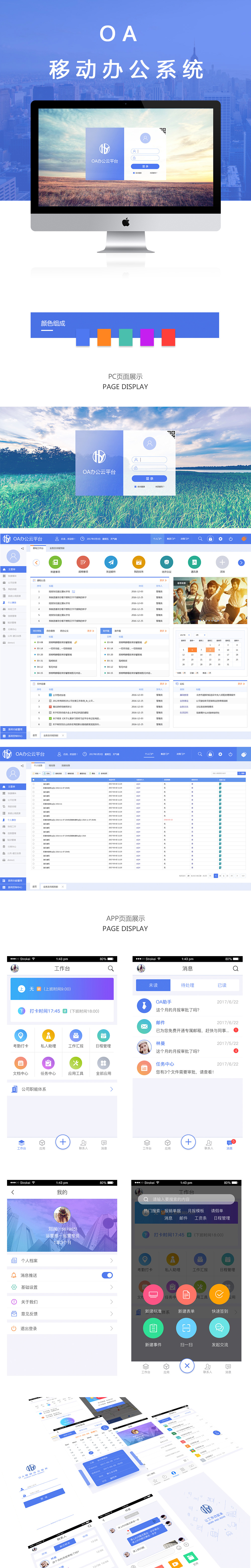This screenshot has height=1568, width=251.
Task: Click the username field on the large login page
Action: point(149,460)
